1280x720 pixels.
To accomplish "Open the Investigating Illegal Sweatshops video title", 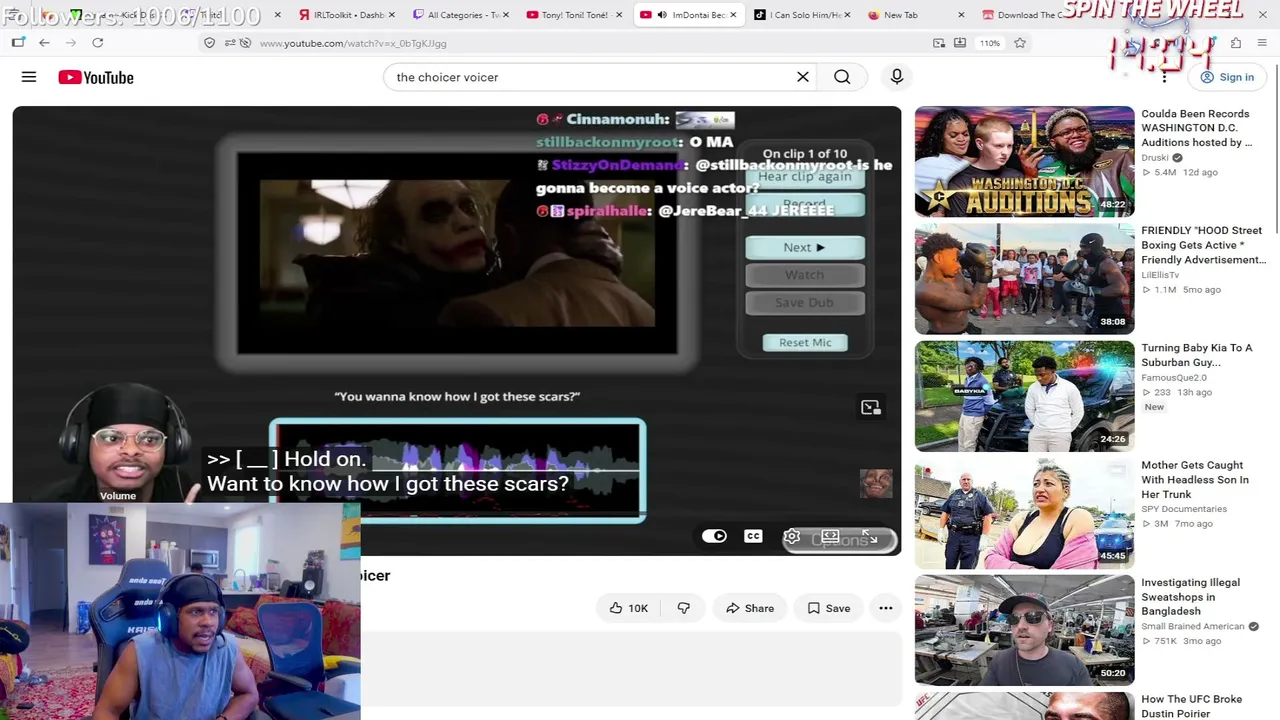I will pyautogui.click(x=1191, y=597).
